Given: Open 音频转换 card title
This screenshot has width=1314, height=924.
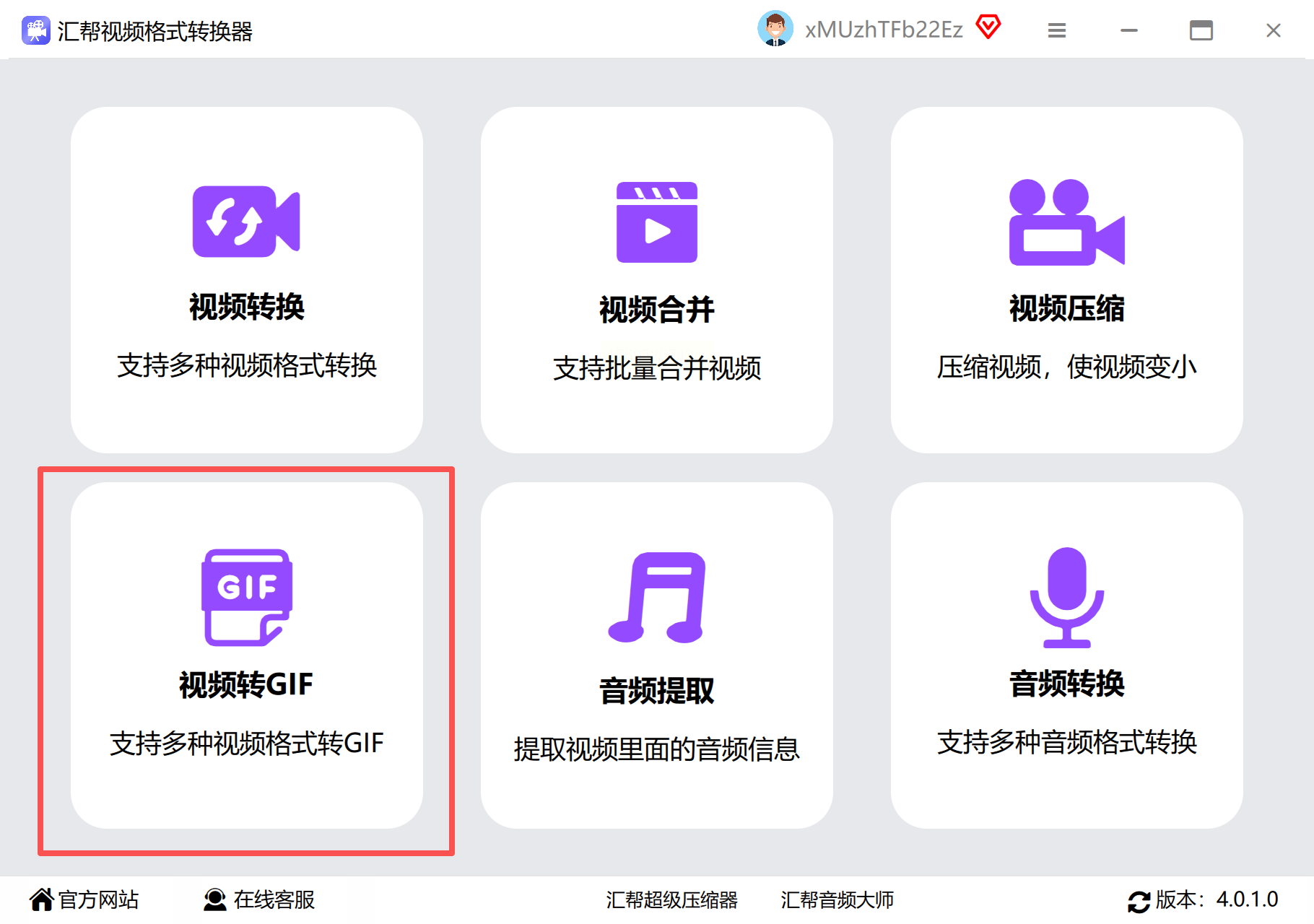Looking at the screenshot, I should 1067,684.
